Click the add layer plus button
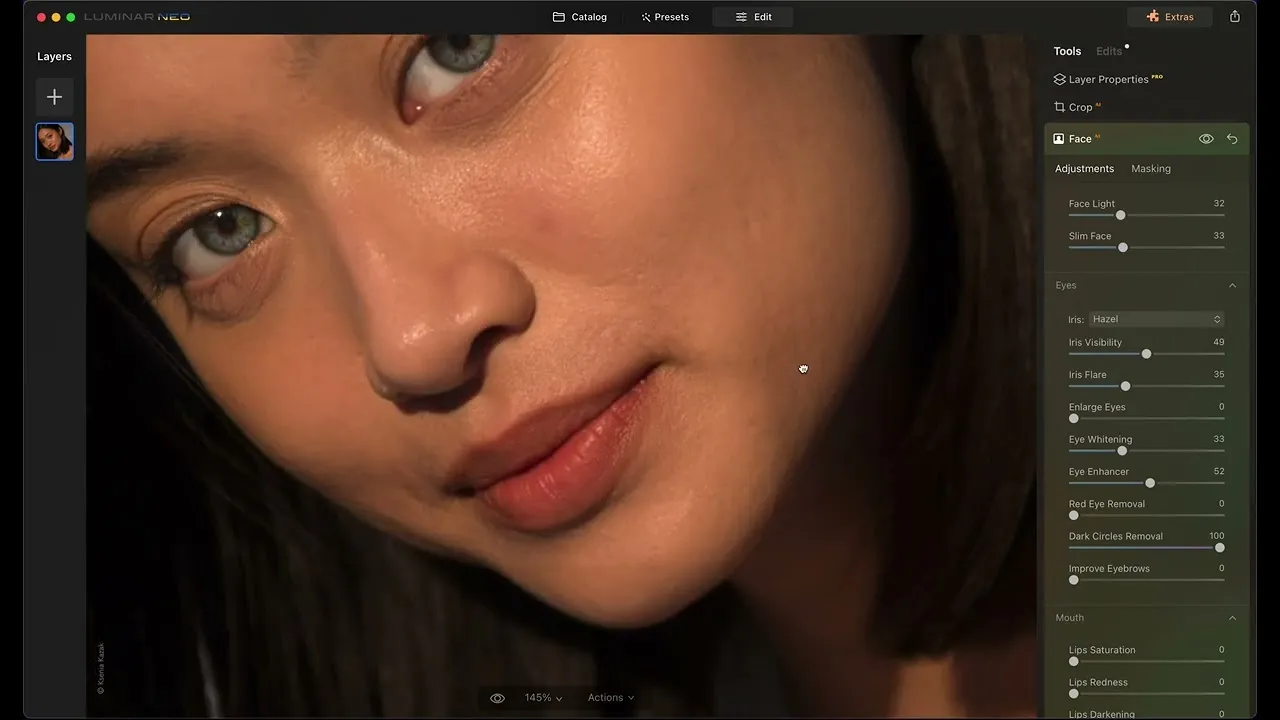Image resolution: width=1280 pixels, height=720 pixels. (x=54, y=97)
